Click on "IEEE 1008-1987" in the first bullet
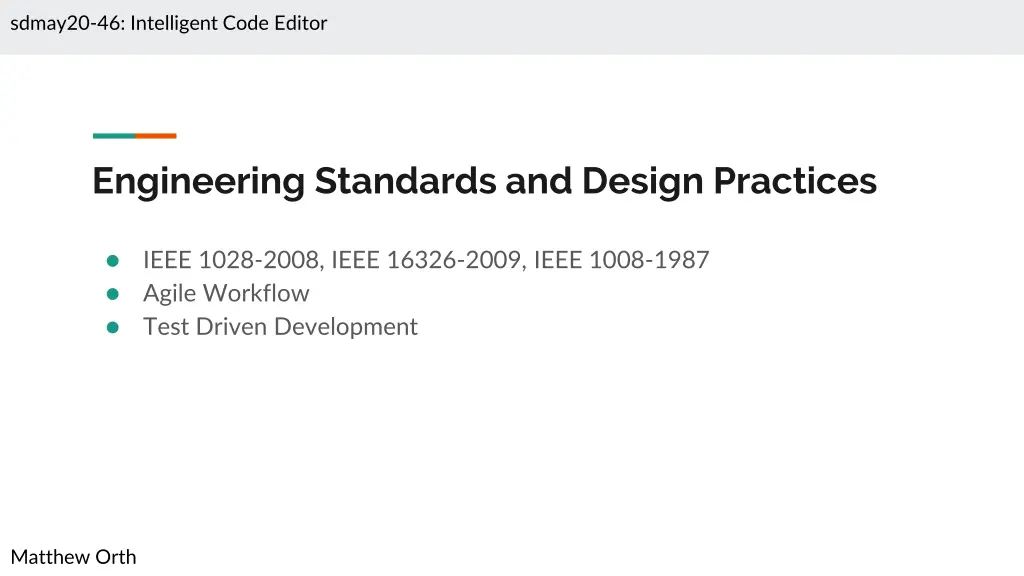Viewport: 1024px width, 576px height. coord(621,261)
